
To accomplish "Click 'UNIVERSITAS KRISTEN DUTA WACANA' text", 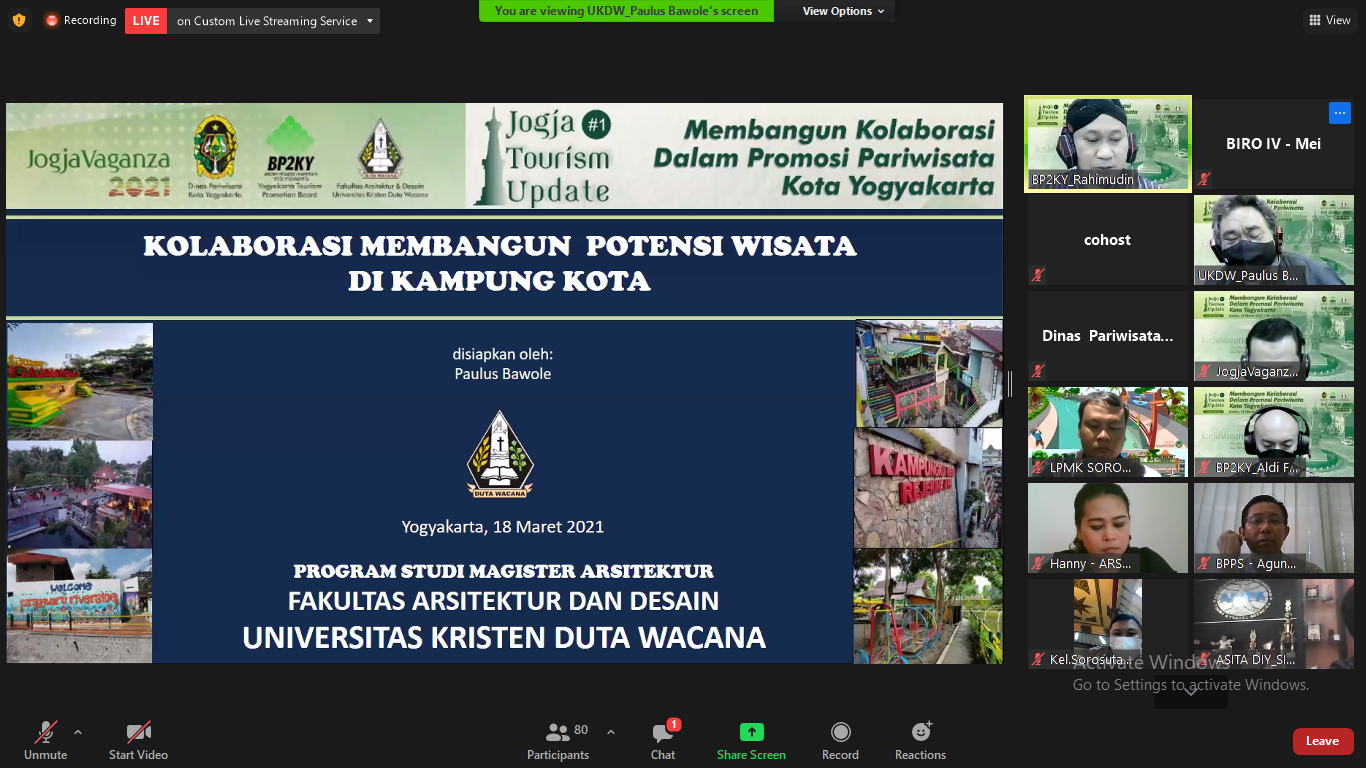I will (x=504, y=637).
